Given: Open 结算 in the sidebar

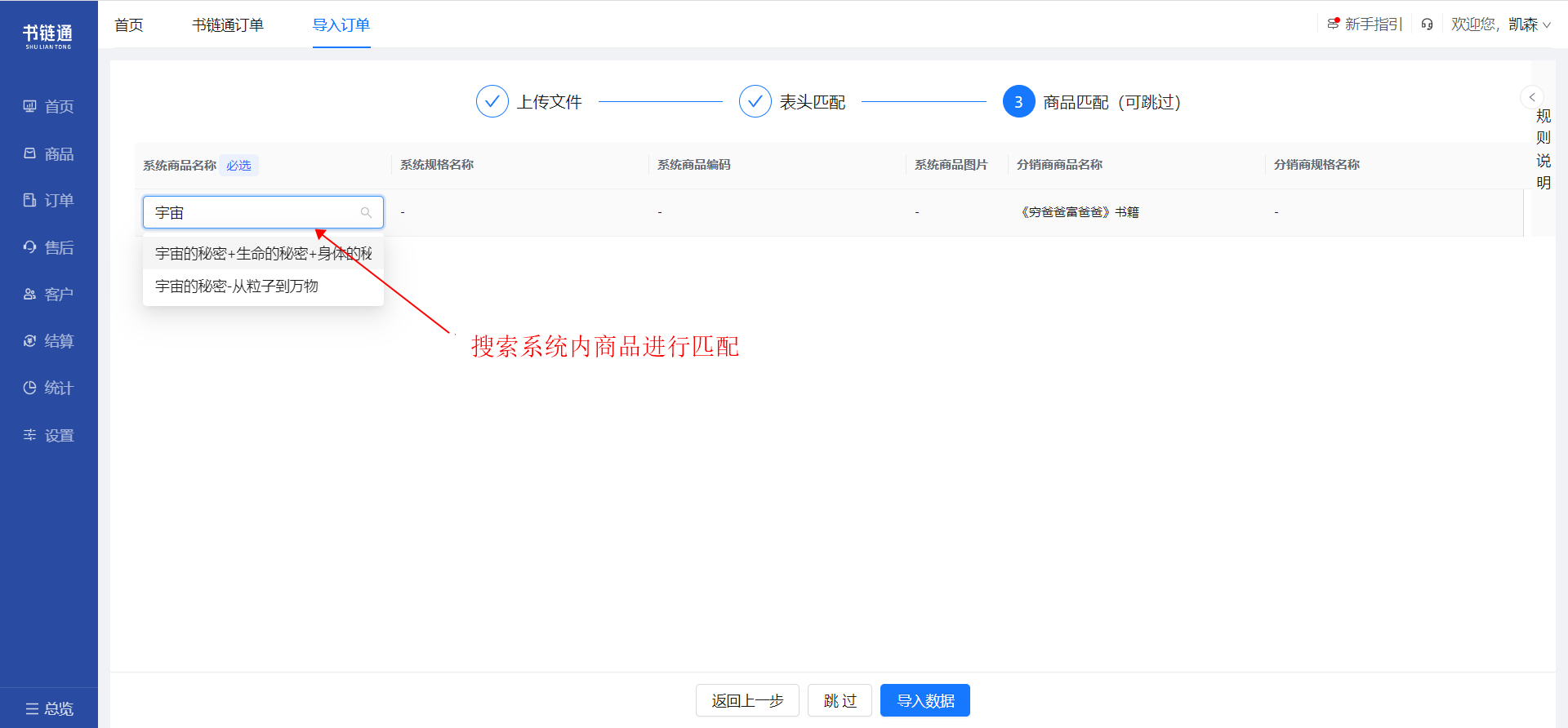Looking at the screenshot, I should (48, 341).
